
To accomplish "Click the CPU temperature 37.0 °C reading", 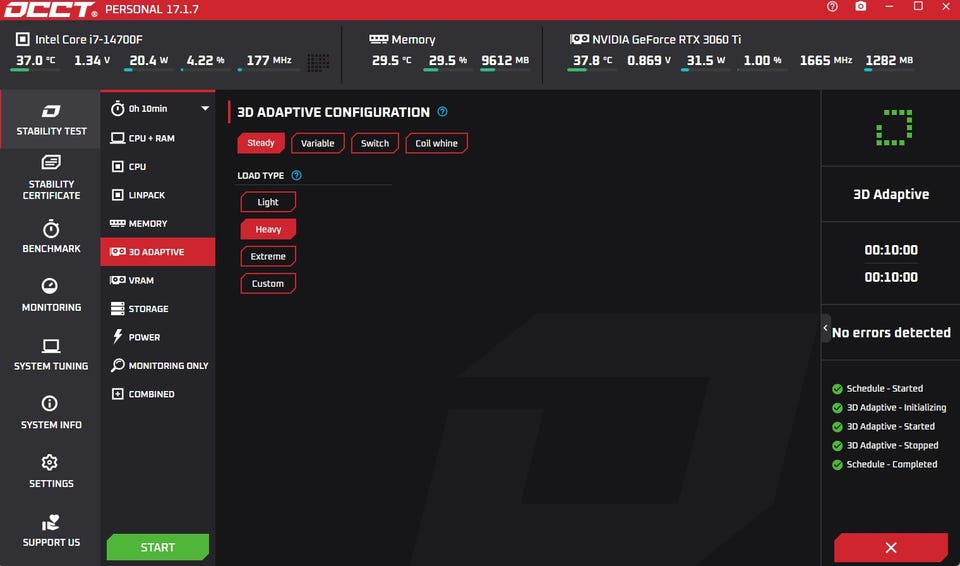I will click(x=36, y=61).
